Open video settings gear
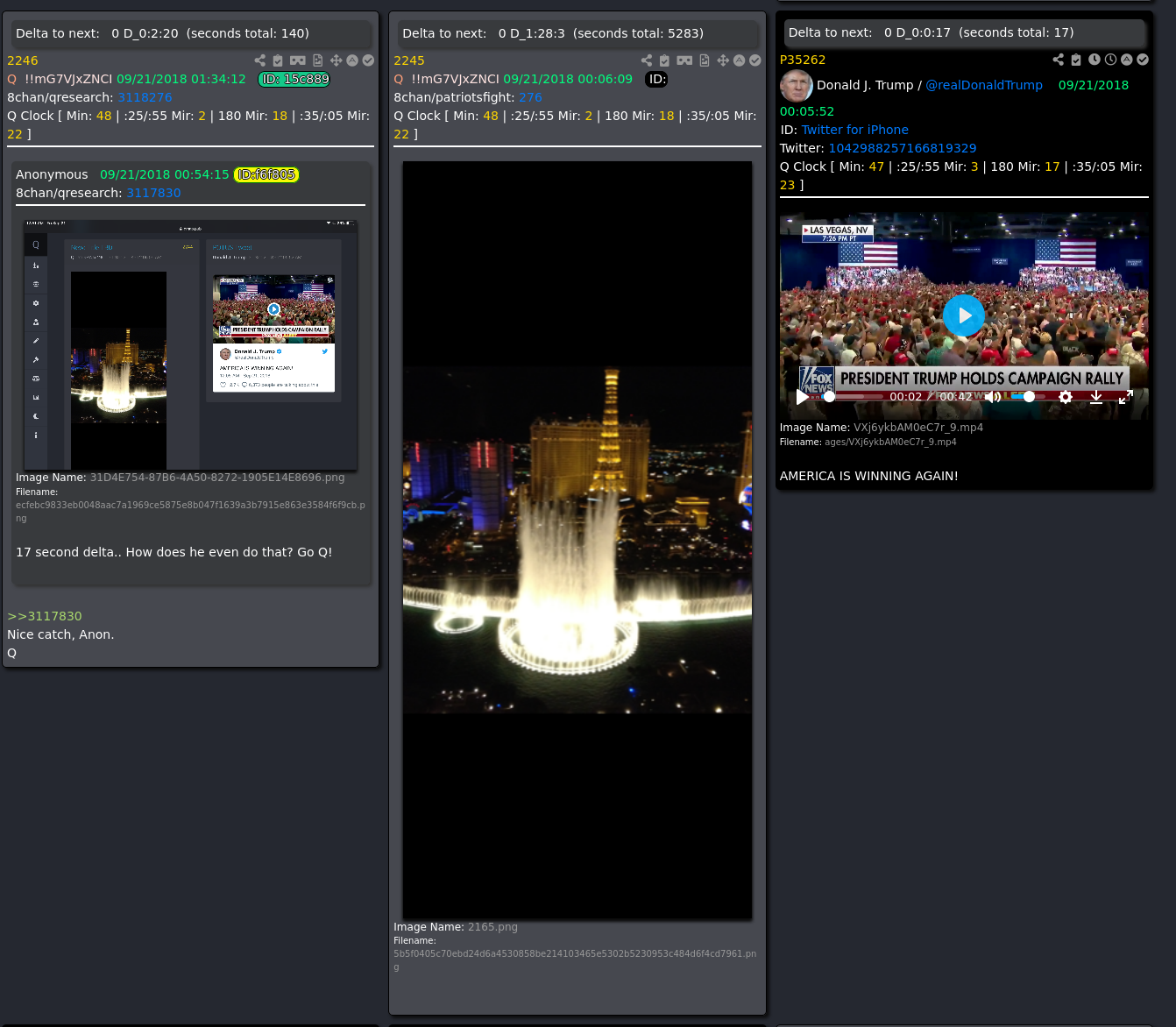1176x1027 pixels. pyautogui.click(x=1066, y=397)
